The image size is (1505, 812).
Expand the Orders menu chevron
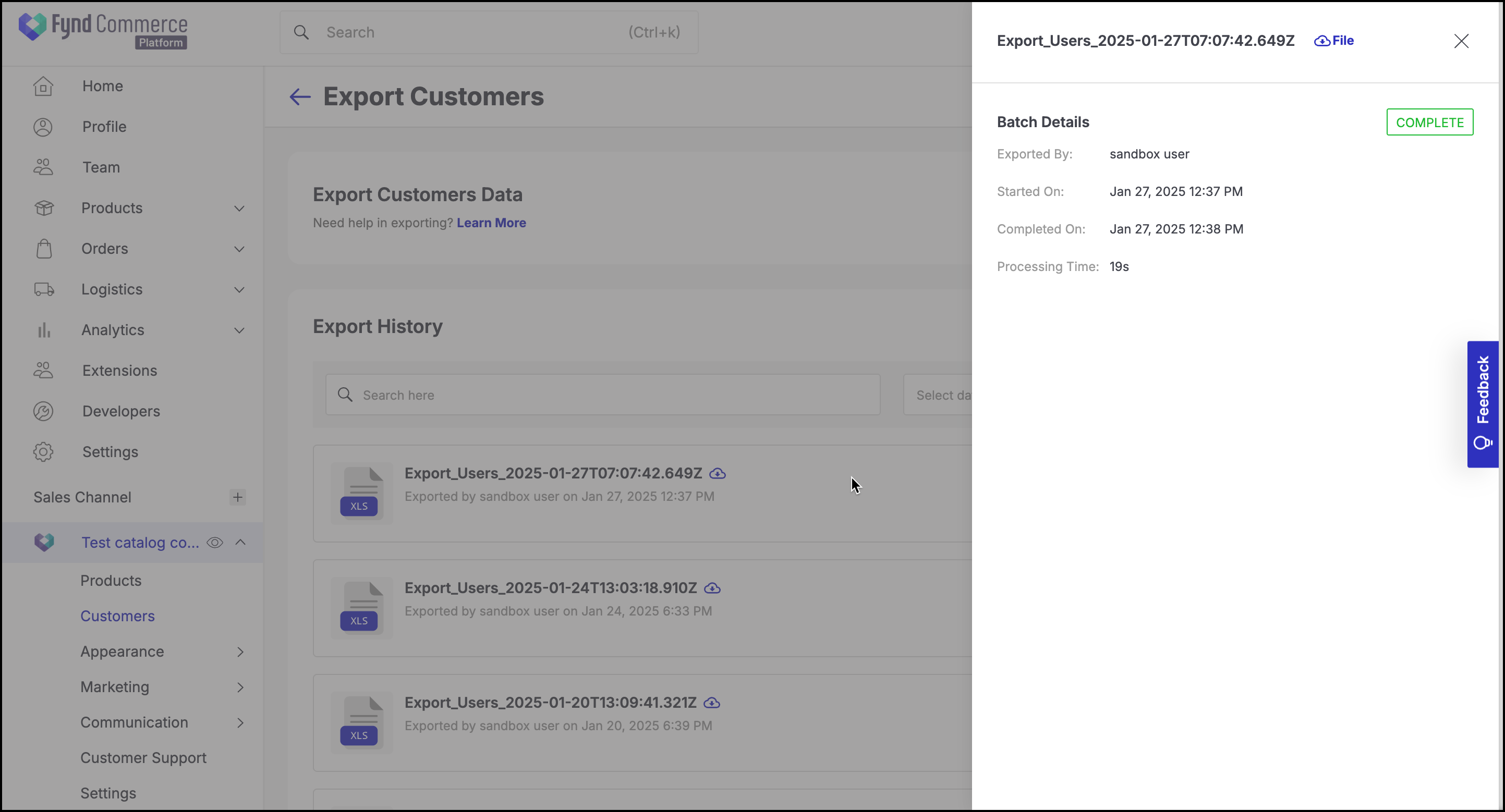(239, 249)
